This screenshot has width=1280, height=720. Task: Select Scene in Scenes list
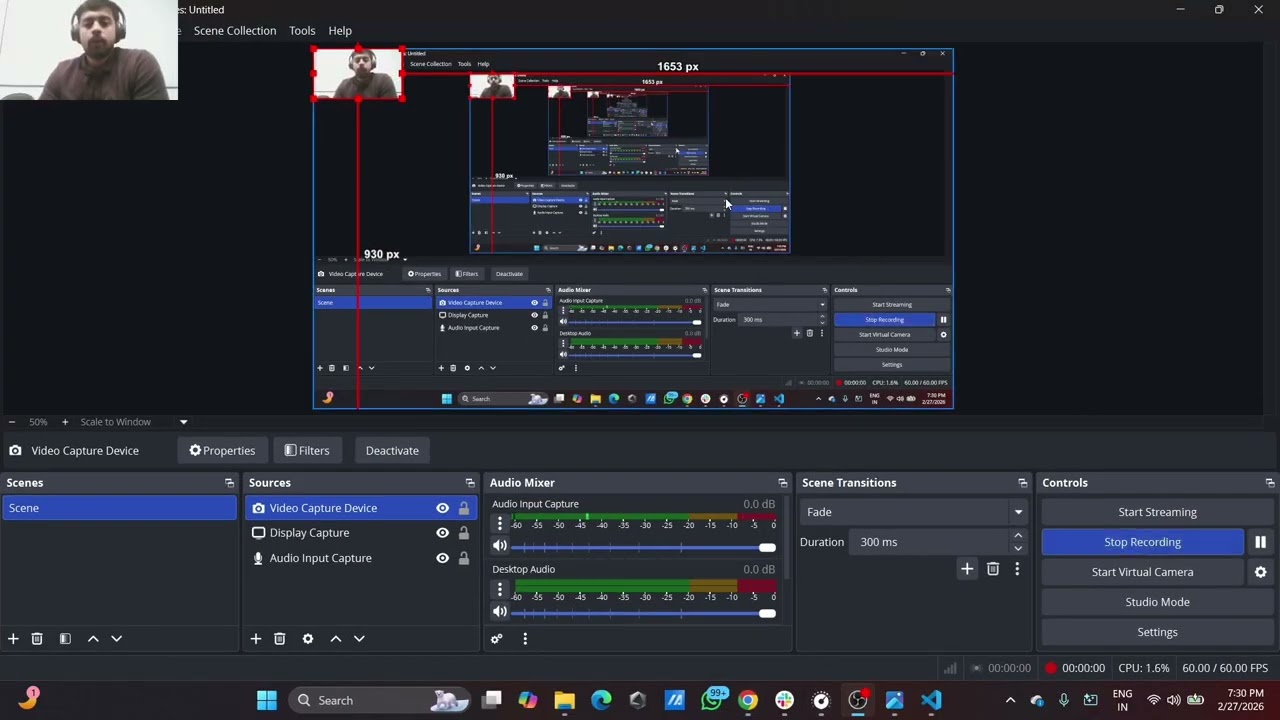pyautogui.click(x=119, y=508)
